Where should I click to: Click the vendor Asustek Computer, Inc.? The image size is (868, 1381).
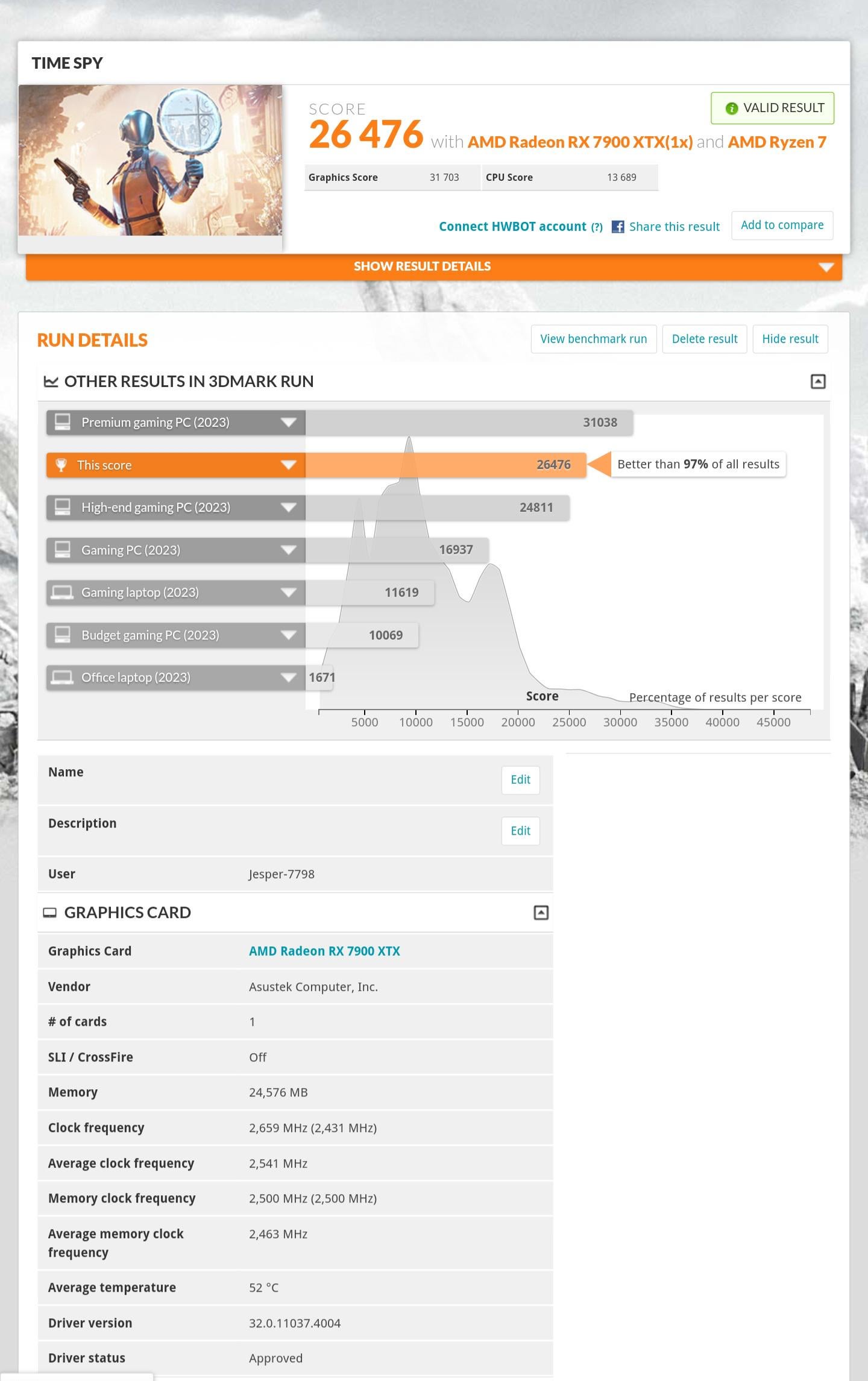[x=313, y=987]
